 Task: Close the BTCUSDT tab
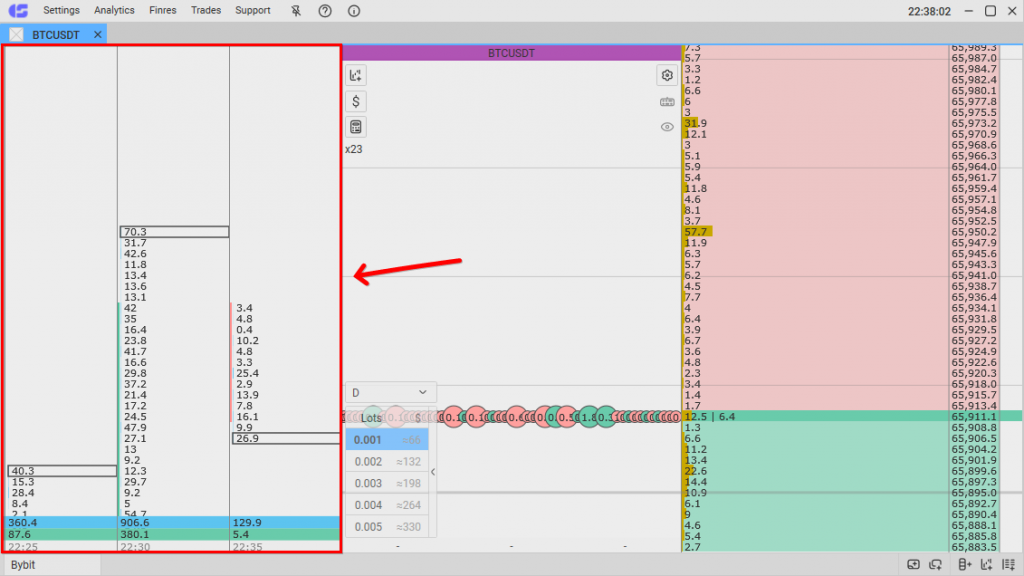tap(98, 35)
